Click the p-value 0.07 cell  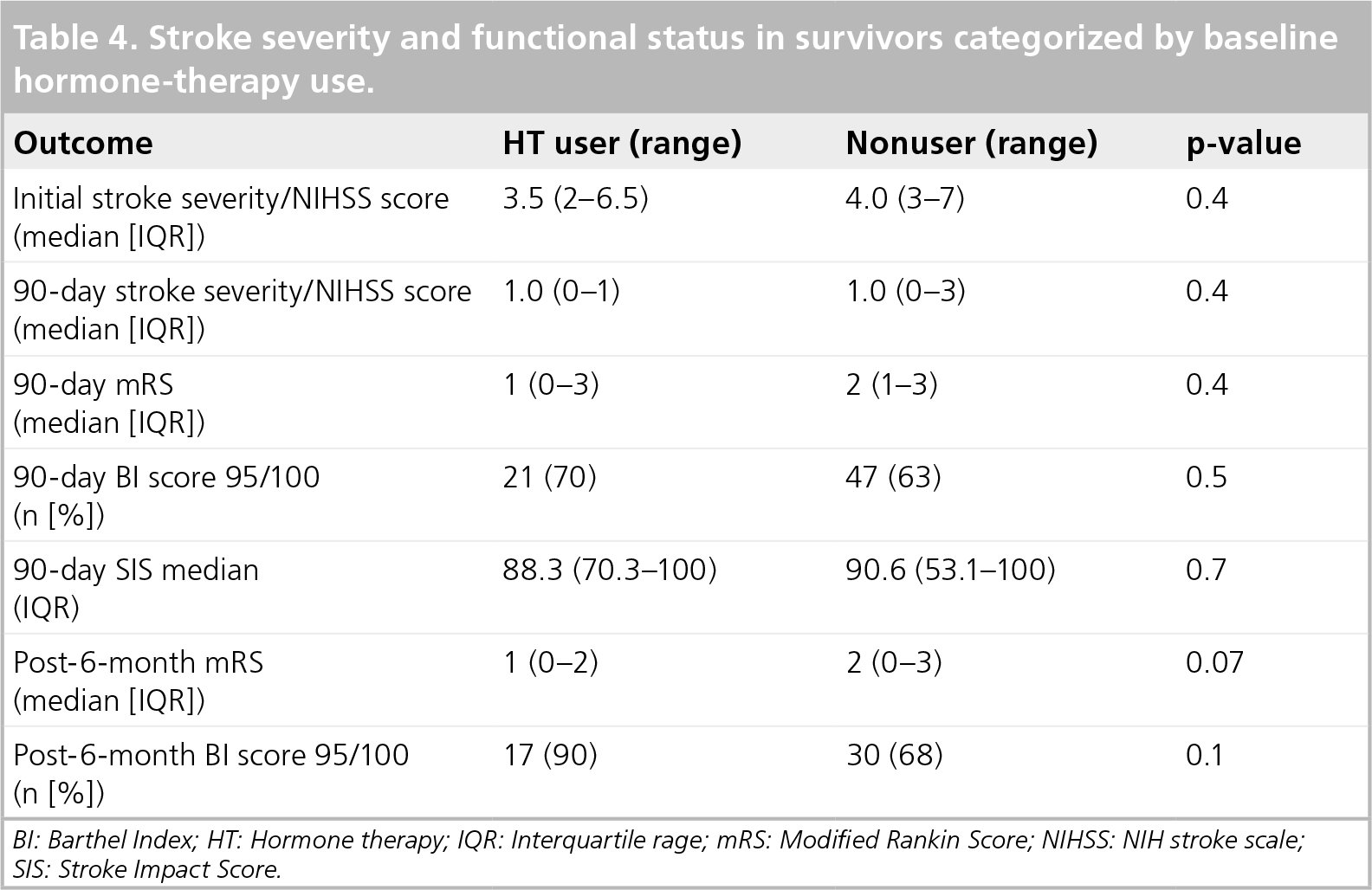pyautogui.click(x=1214, y=662)
